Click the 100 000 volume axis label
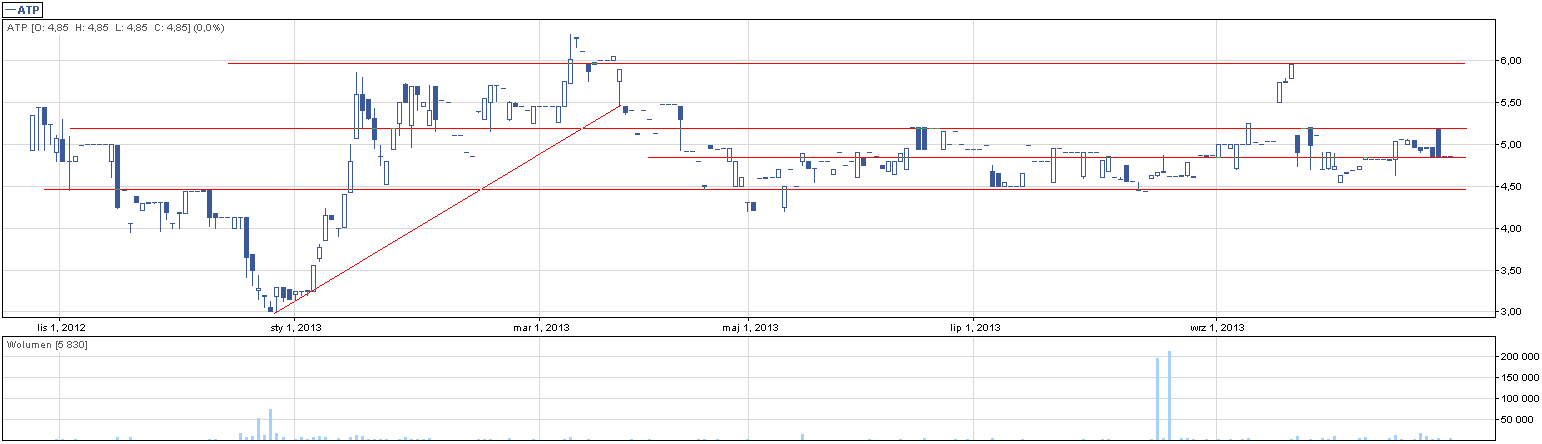1542x444 pixels. coord(1520,399)
